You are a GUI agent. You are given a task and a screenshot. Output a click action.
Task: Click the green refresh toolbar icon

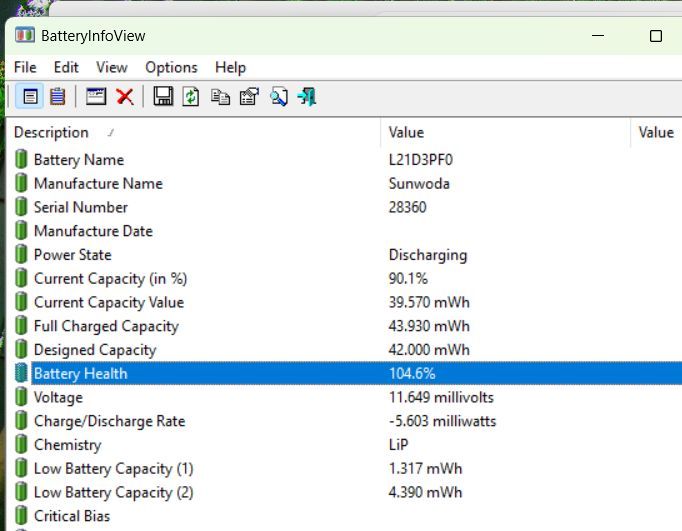(191, 97)
